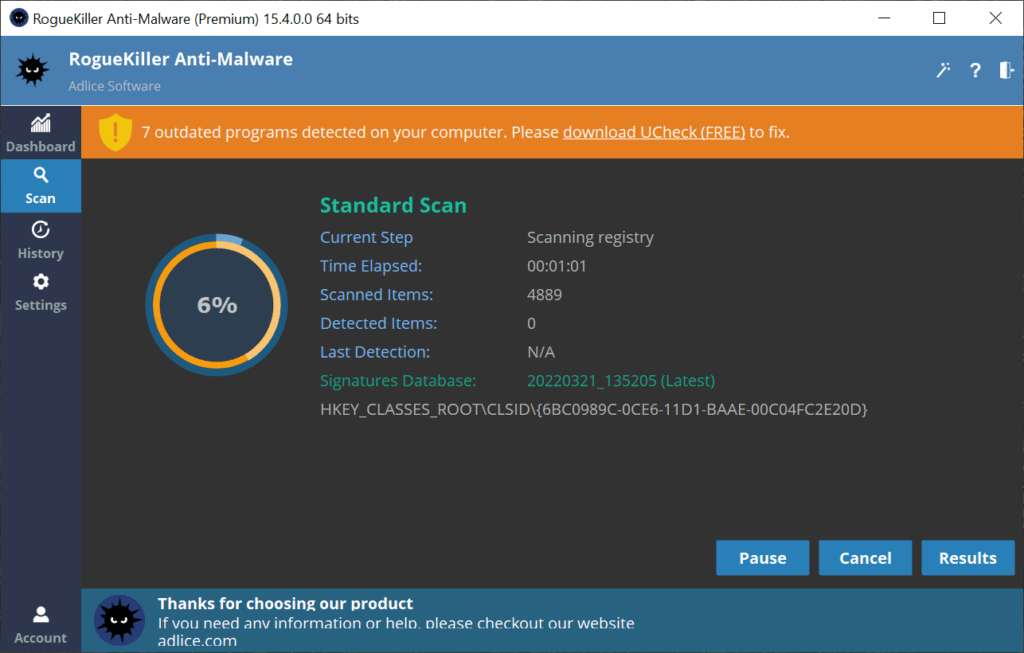Open the Account profile icon
The width and height of the screenshot is (1024, 653).
(x=40, y=615)
